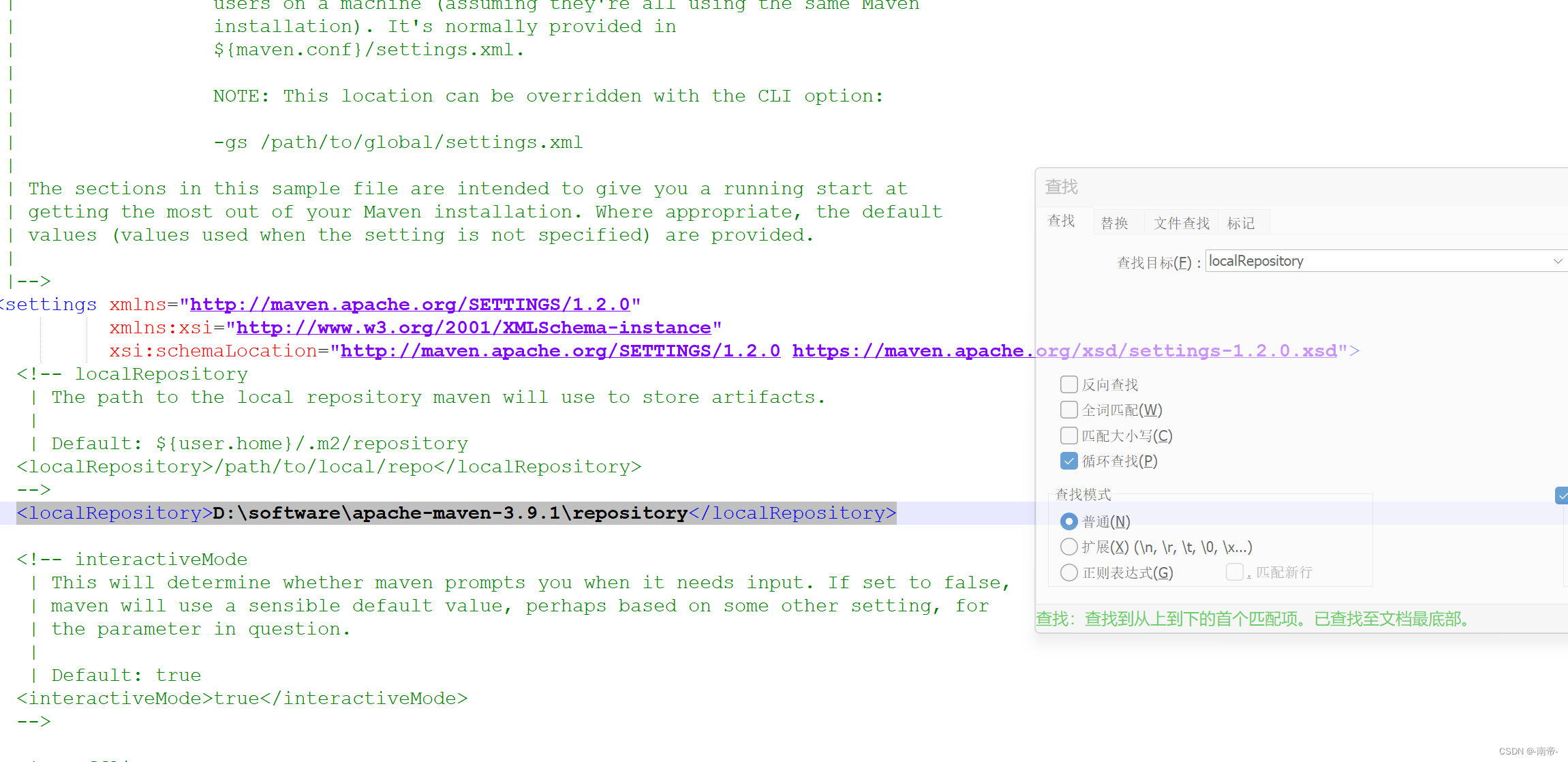Click the /path/to/local/repo sample line
The width and height of the screenshot is (1568, 762).
tap(329, 467)
